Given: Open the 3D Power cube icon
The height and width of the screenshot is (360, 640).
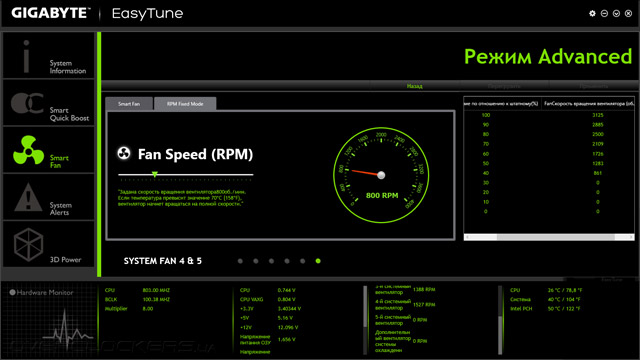Looking at the screenshot, I should (28, 244).
